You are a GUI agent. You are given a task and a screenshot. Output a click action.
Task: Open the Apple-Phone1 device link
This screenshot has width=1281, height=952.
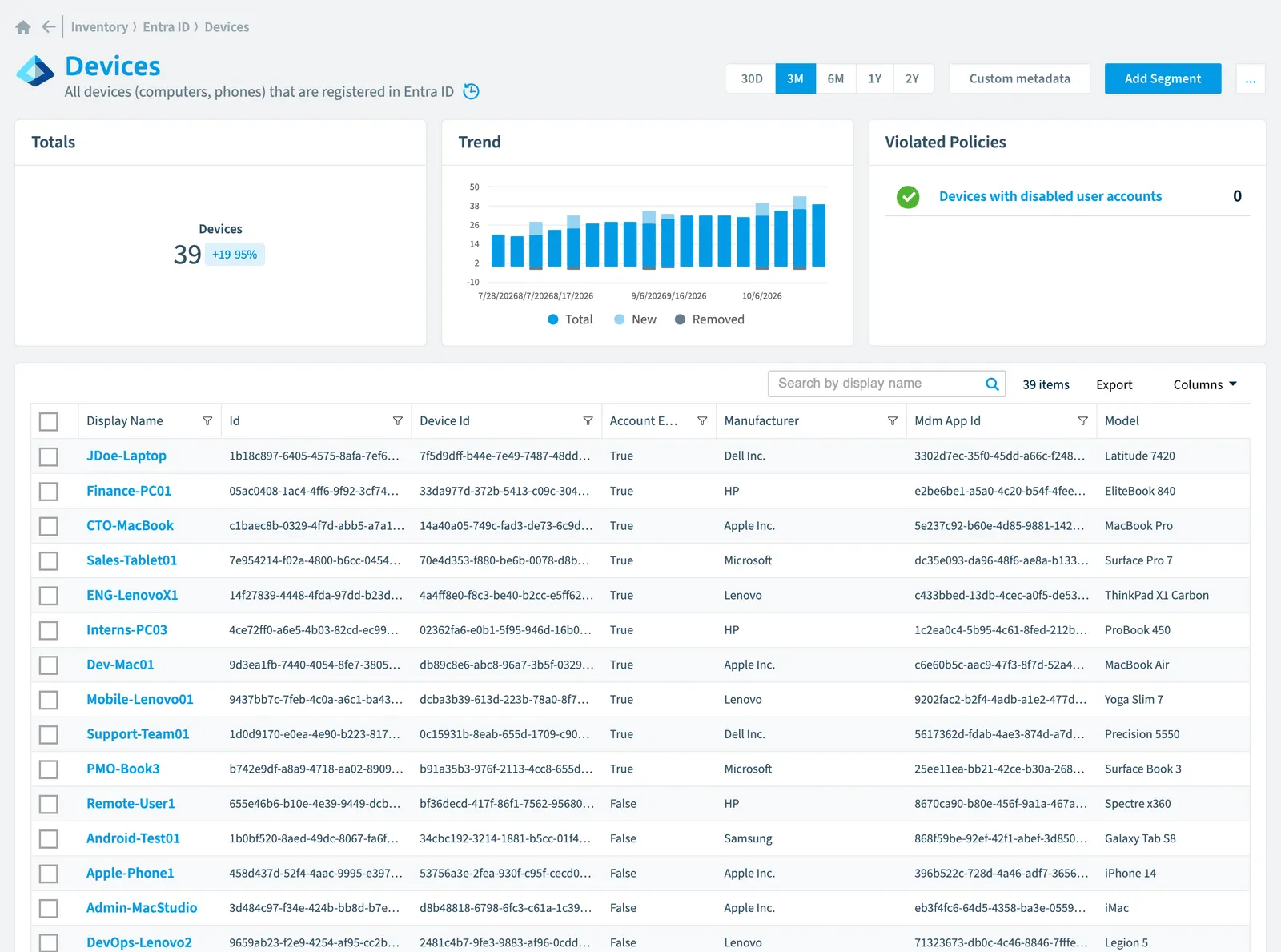(x=130, y=873)
